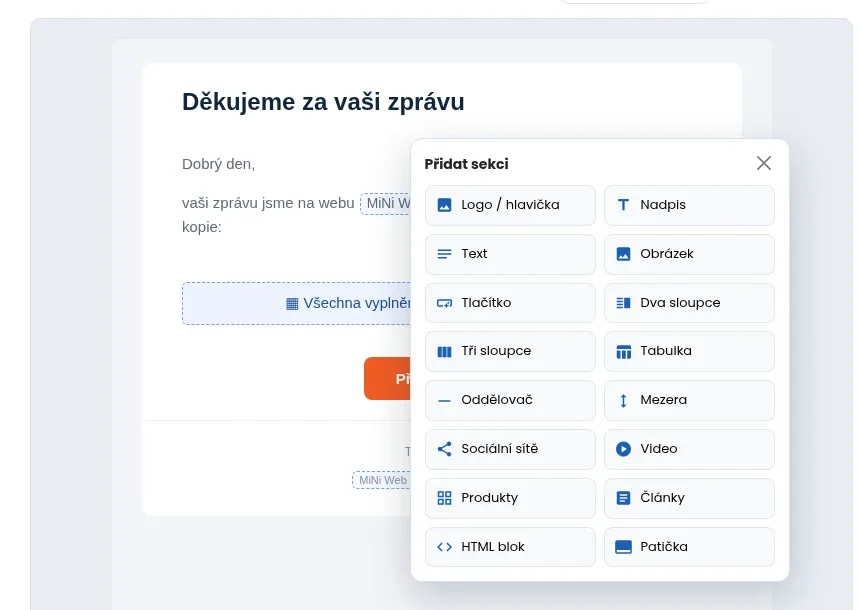
Task: Add a Text section
Action: point(510,254)
